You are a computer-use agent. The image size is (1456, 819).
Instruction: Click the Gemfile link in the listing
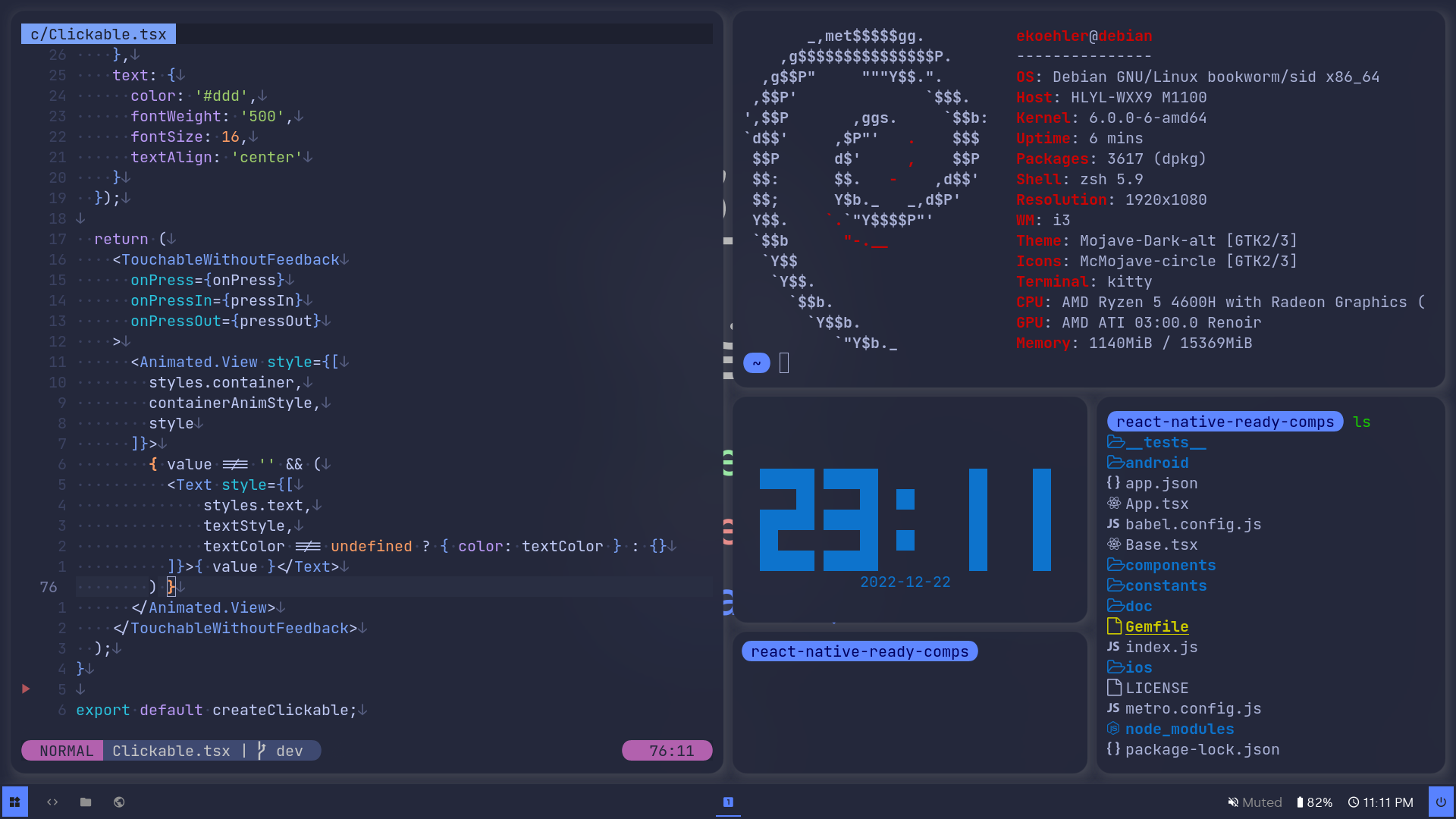point(1156,626)
